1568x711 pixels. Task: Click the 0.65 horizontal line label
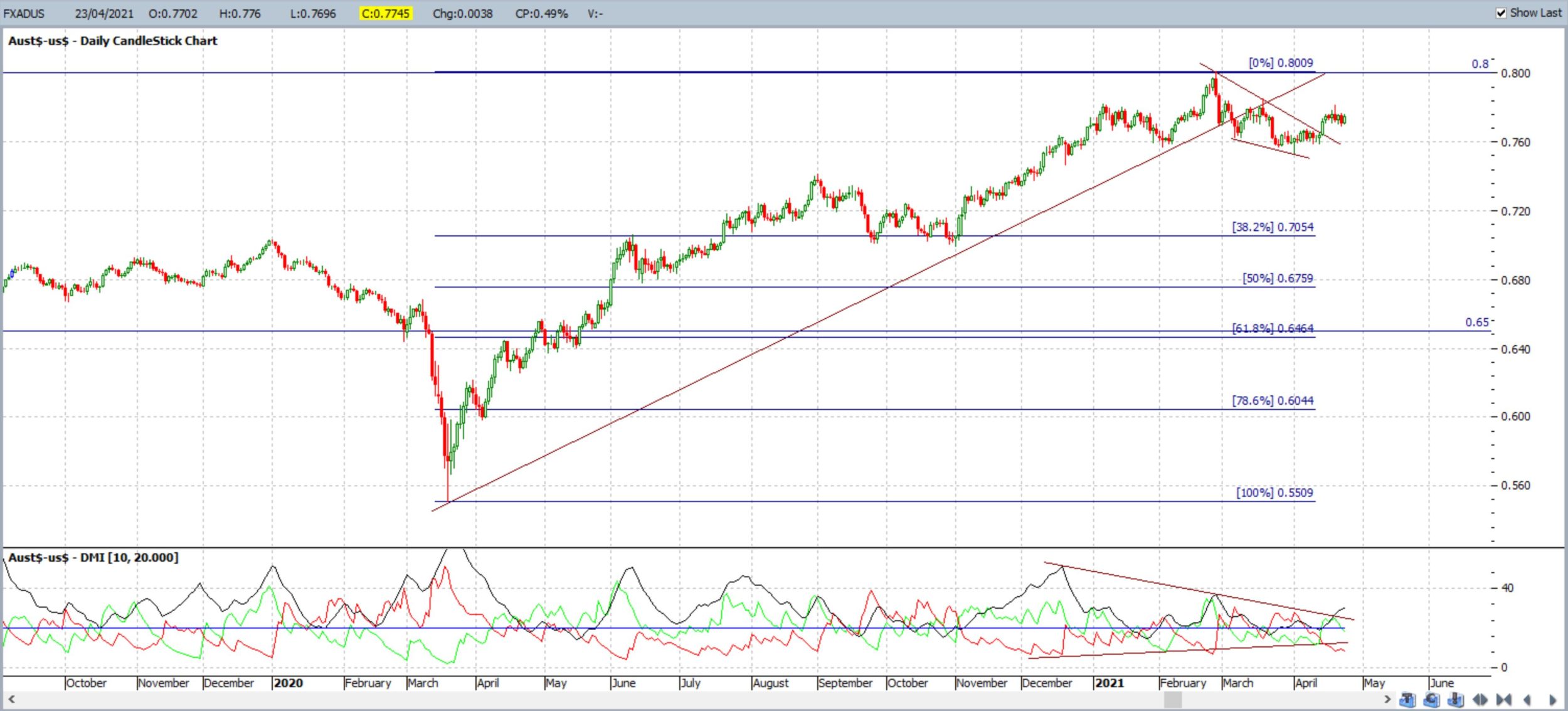coord(1477,322)
